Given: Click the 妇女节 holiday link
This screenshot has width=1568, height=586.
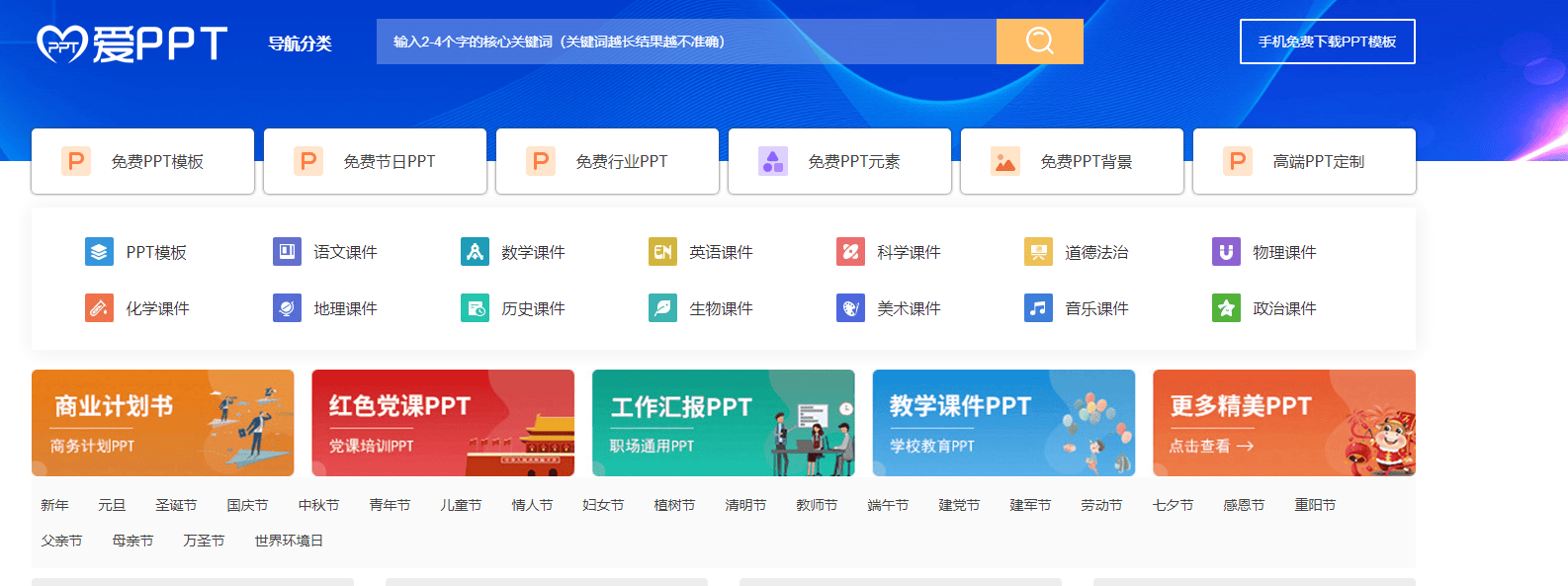Looking at the screenshot, I should pyautogui.click(x=603, y=505).
